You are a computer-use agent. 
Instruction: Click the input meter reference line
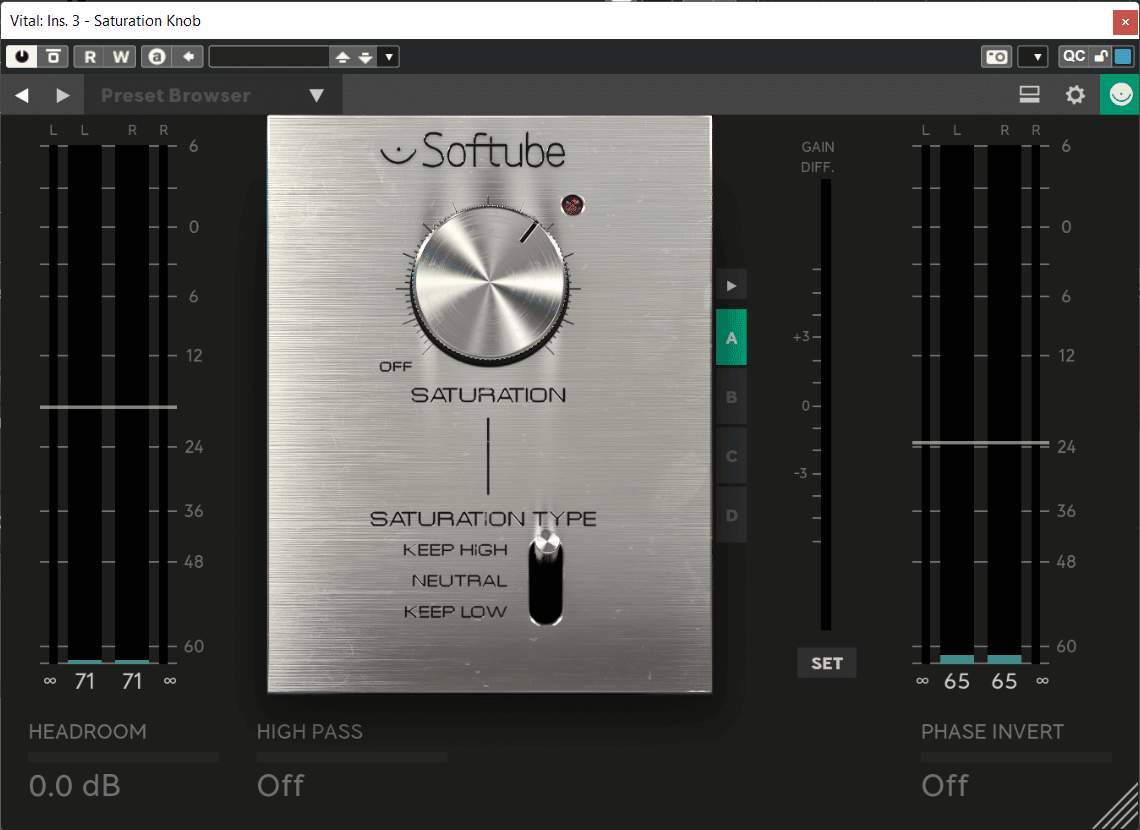[108, 407]
